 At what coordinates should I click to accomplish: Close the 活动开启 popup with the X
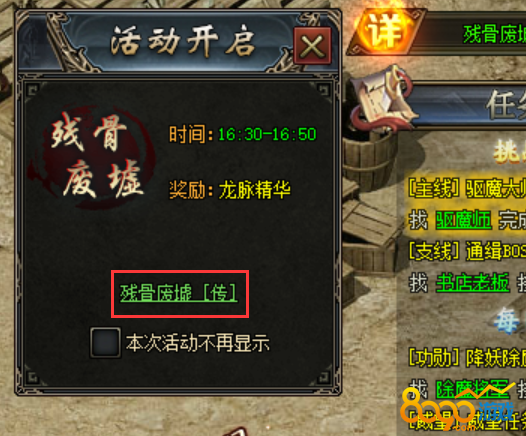pyautogui.click(x=312, y=46)
